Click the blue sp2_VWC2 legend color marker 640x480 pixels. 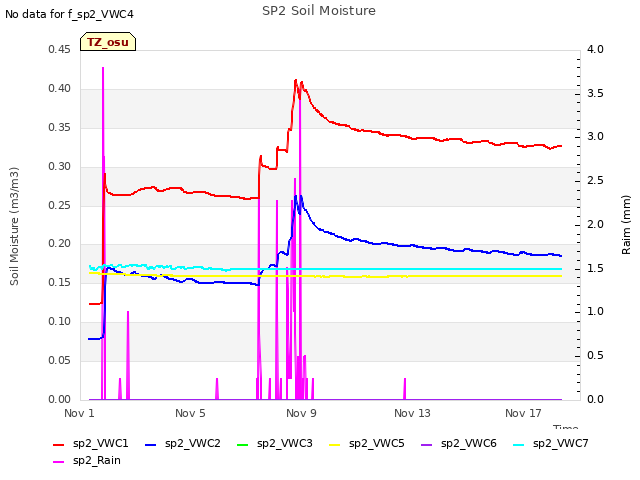click(151, 444)
